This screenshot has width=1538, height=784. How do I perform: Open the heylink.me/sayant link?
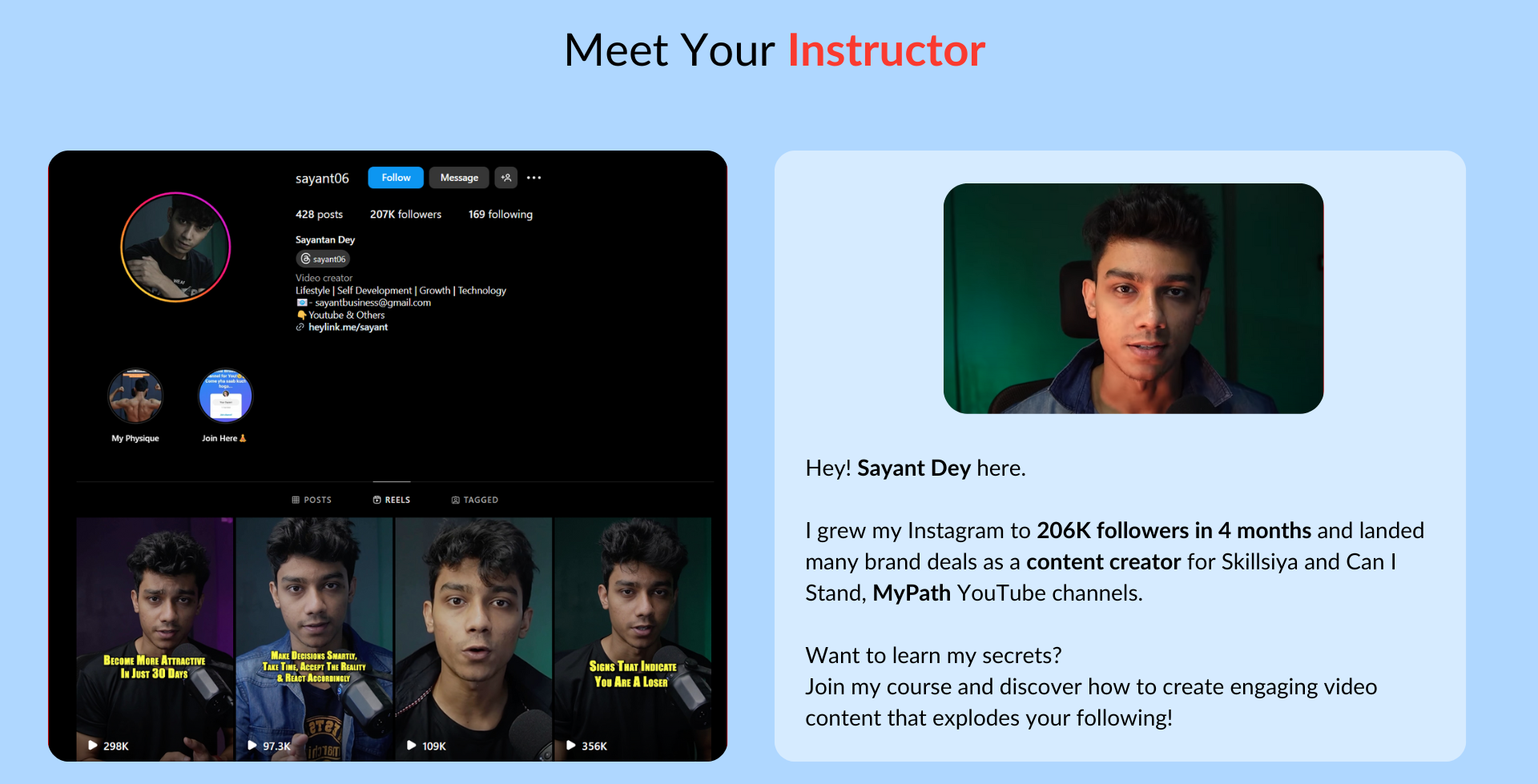pos(348,327)
